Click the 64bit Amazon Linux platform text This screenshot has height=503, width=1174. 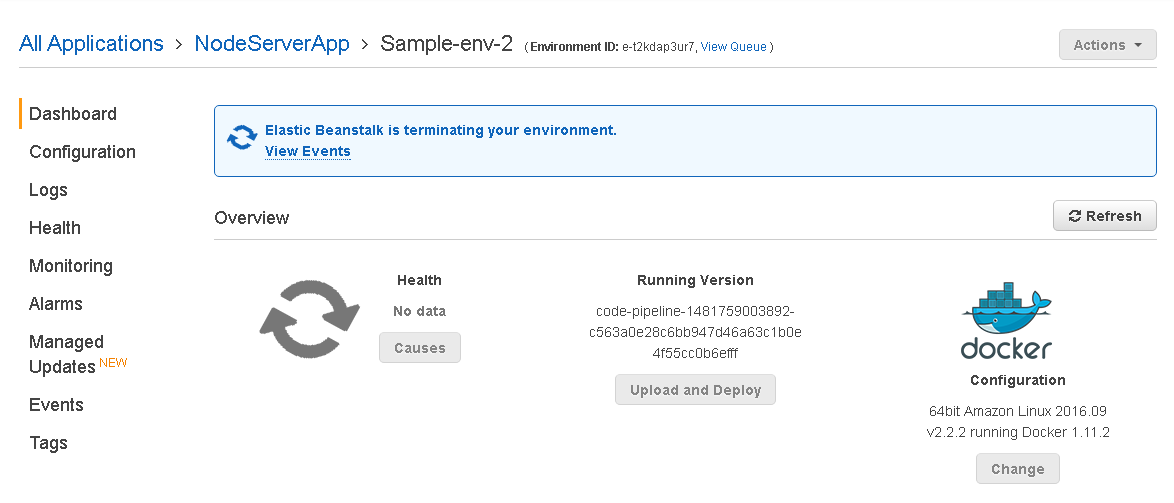(1018, 421)
